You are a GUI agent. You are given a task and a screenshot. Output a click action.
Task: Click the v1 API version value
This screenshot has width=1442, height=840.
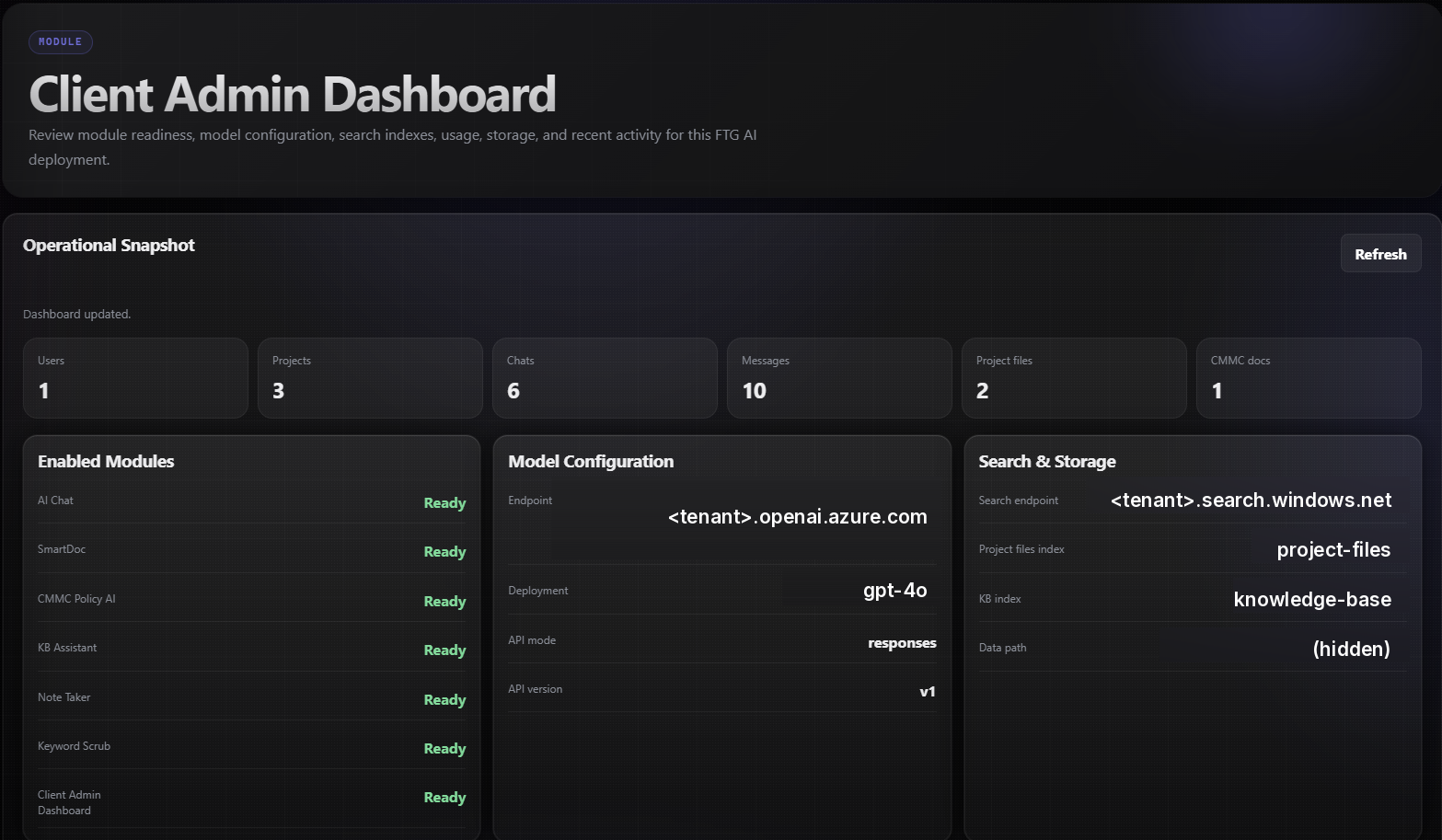(928, 692)
